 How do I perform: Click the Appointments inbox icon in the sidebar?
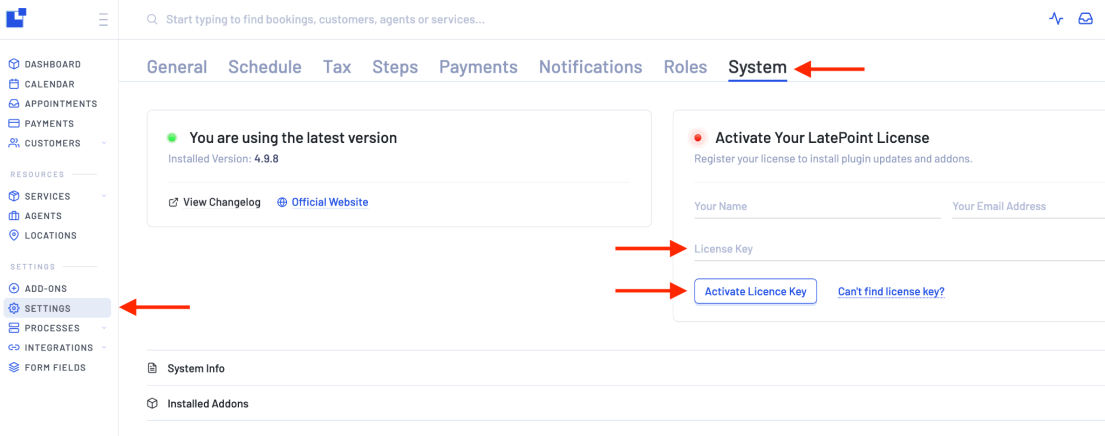click(x=13, y=104)
